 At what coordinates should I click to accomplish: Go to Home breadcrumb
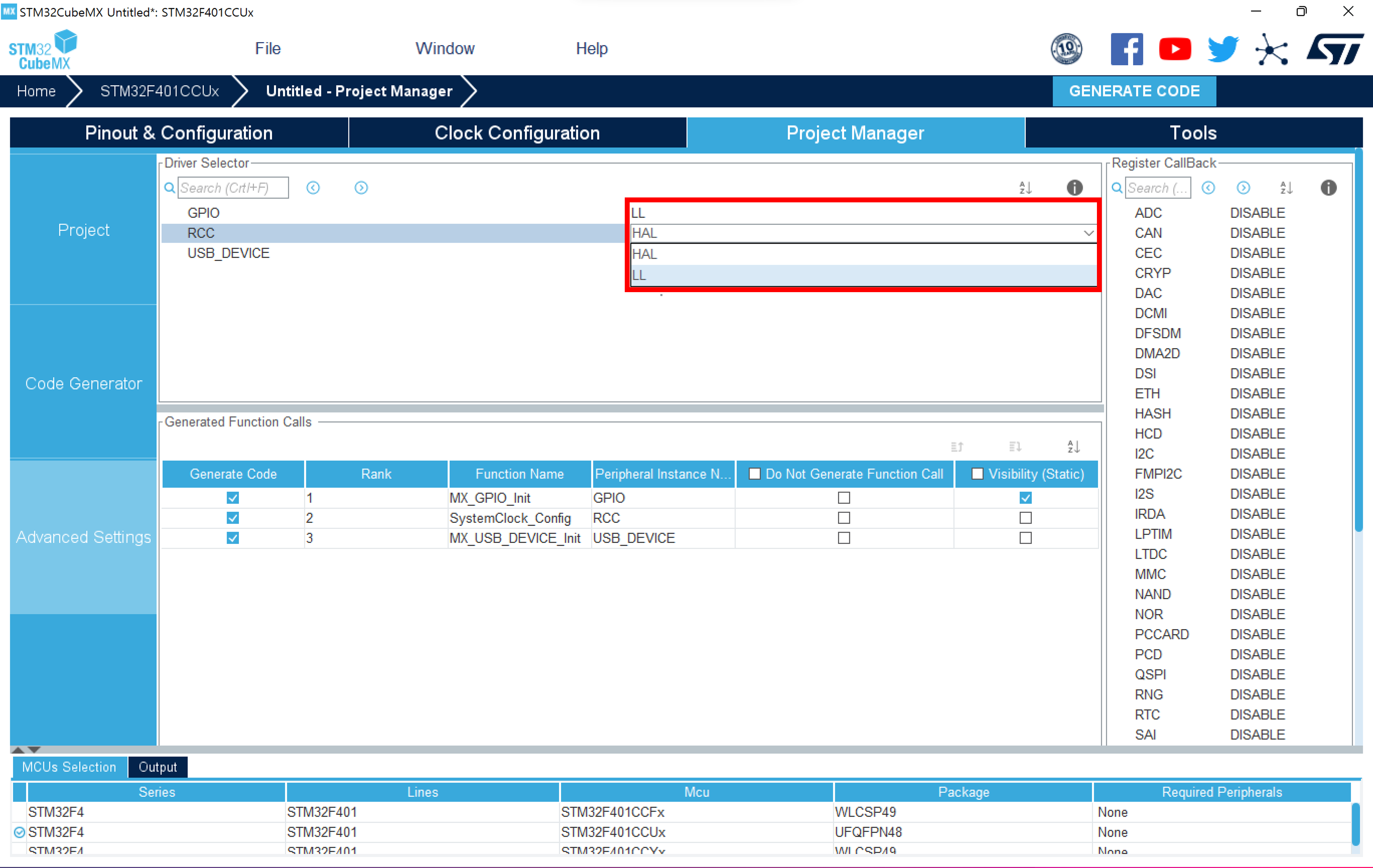(36, 91)
